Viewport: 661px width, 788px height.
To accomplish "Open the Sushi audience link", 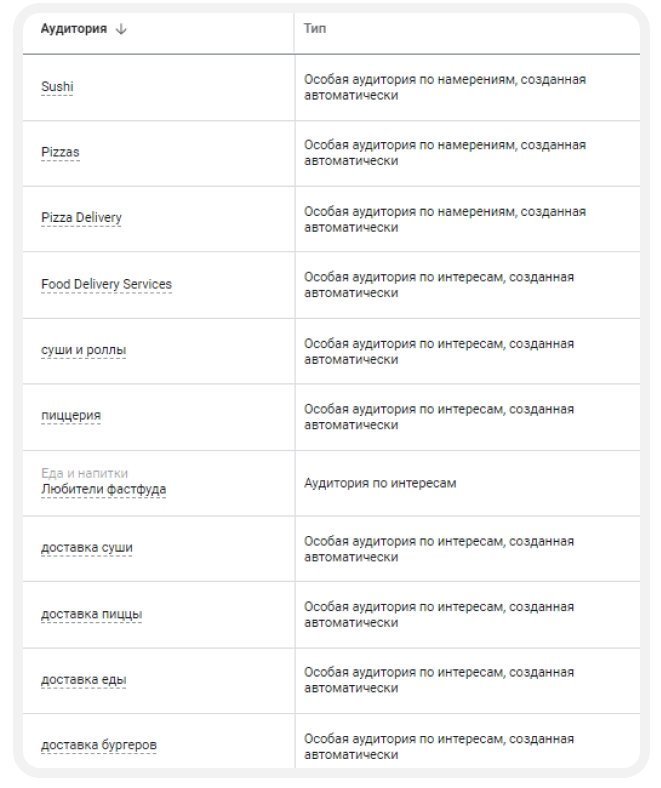I will point(57,87).
